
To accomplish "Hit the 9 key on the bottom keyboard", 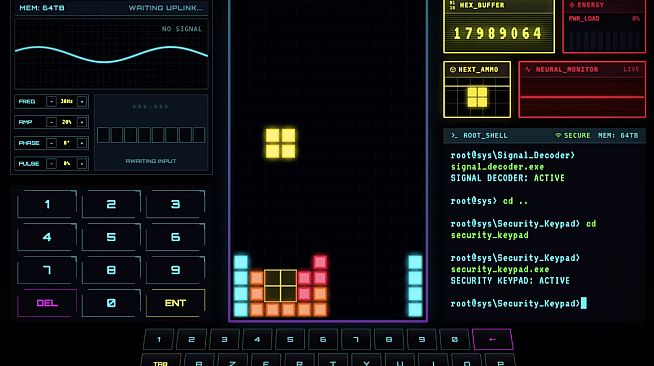I will pos(422,339).
